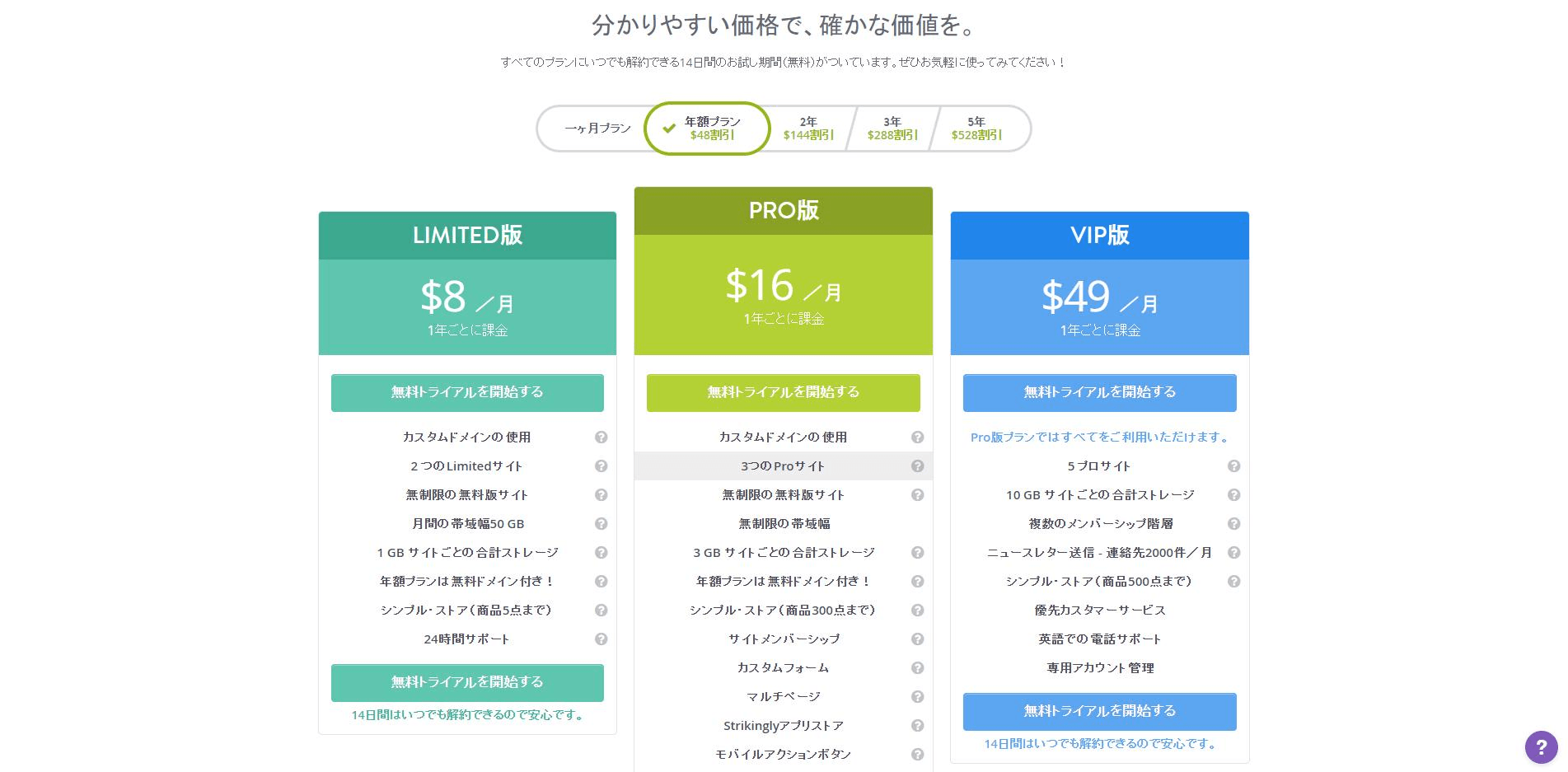Click the help icon next to カスタムドメインの使用 in LIMITED版
The height and width of the screenshot is (772, 1568).
click(602, 437)
